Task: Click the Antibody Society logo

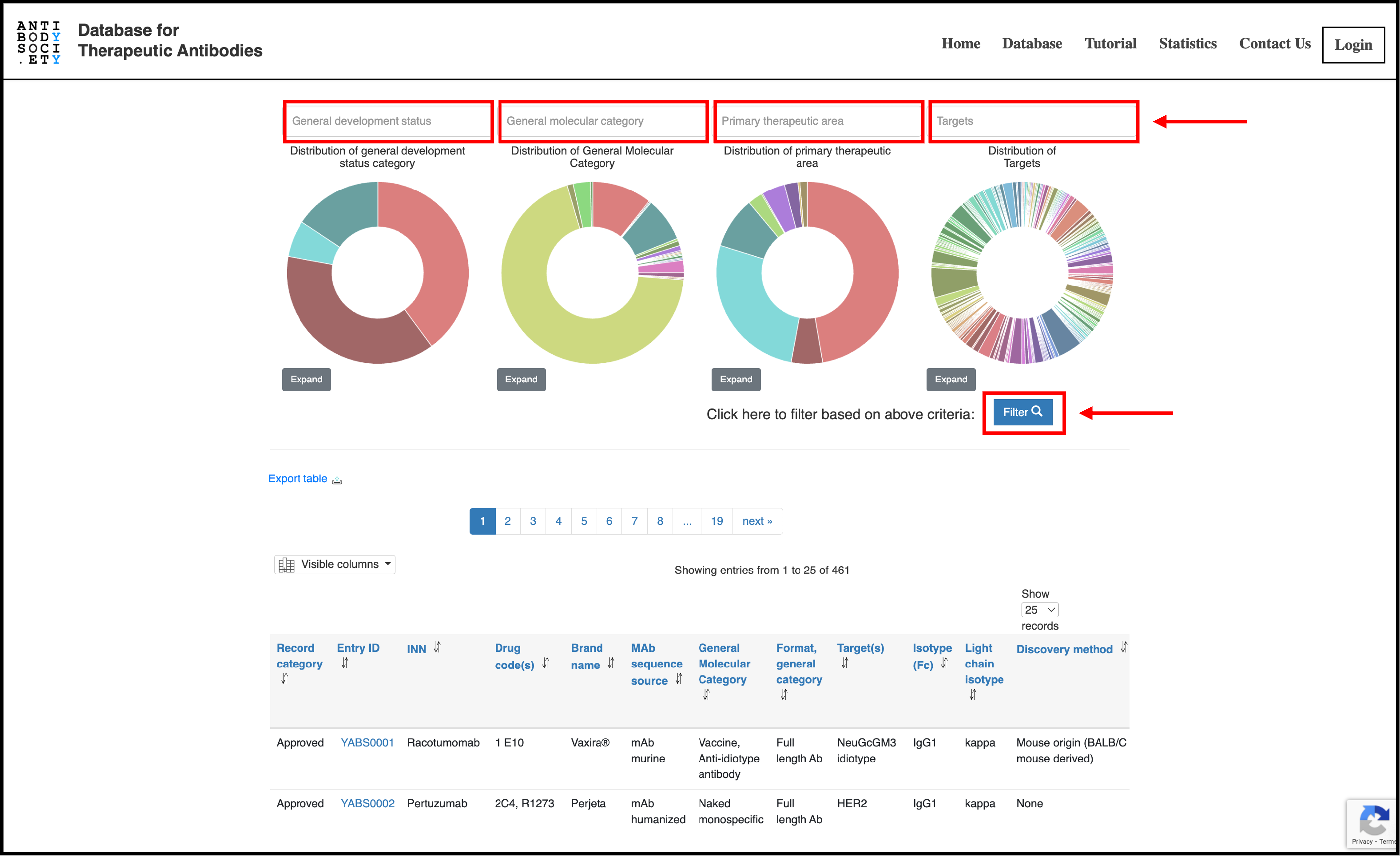Action: [39, 43]
